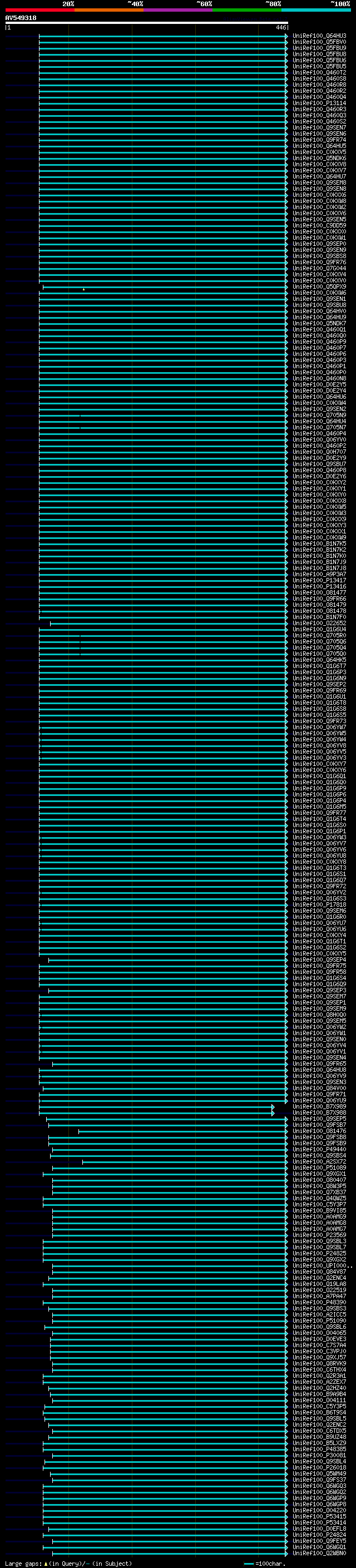Click the arrowhead ending the UniRef100_B7X989 bar
The image size is (356, 1568).
tap(273, 1106)
